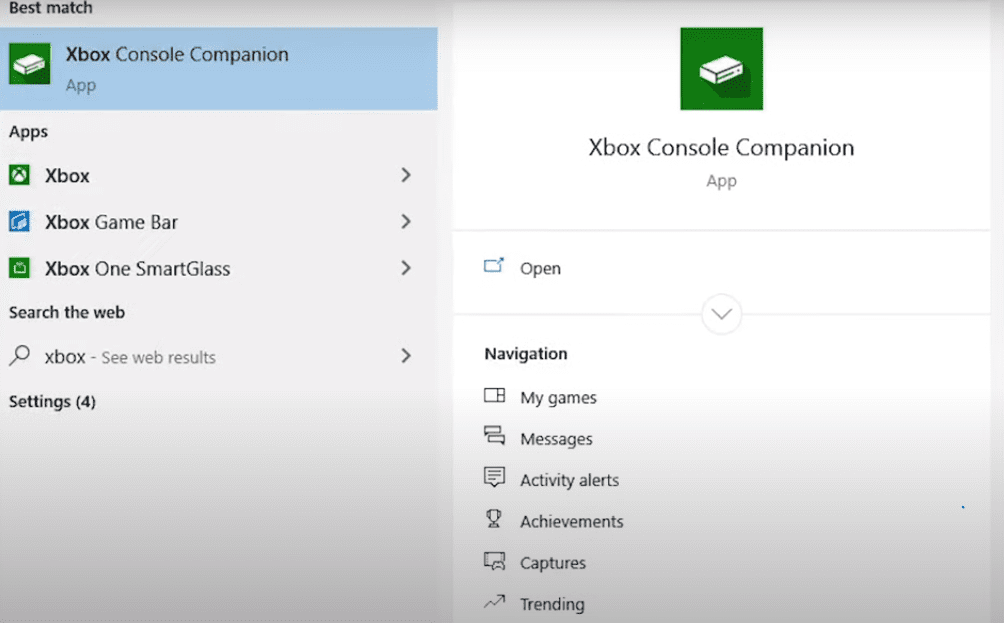Click the Xbox Console Companion icon in best match

29,63
